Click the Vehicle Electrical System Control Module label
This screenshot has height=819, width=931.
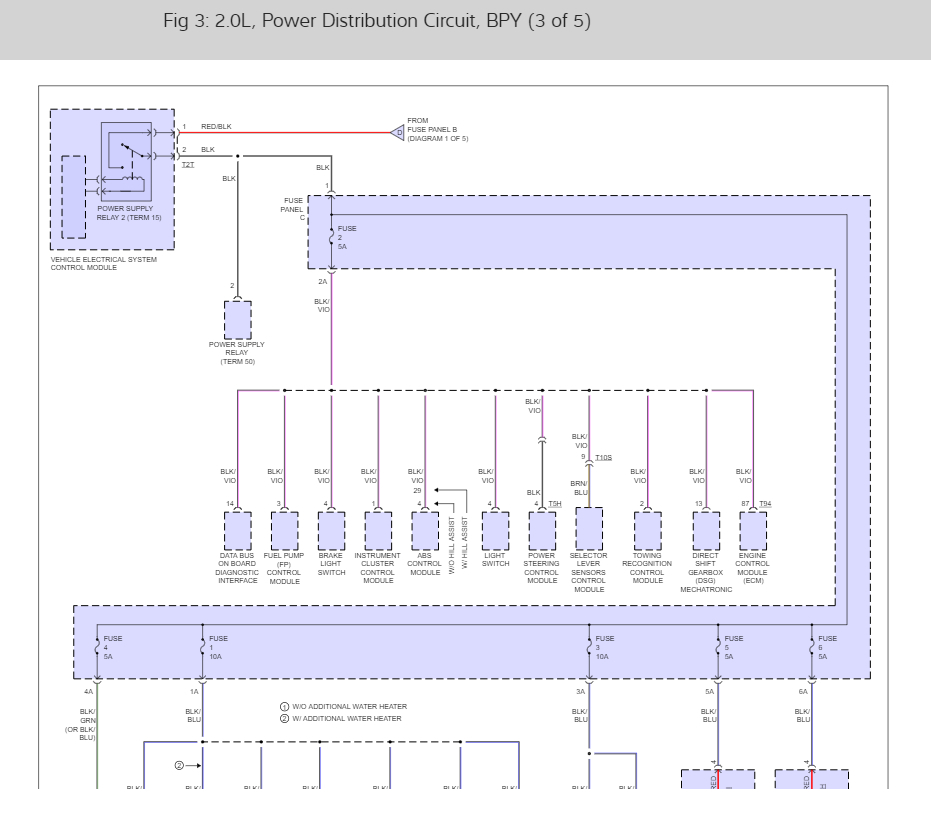104,264
